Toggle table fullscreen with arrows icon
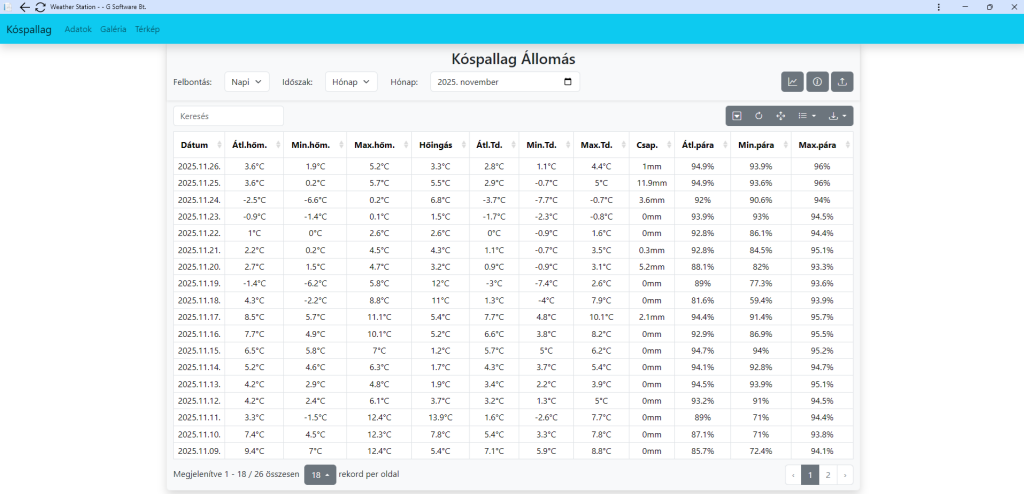Image resolution: width=1024 pixels, height=494 pixels. tap(781, 116)
